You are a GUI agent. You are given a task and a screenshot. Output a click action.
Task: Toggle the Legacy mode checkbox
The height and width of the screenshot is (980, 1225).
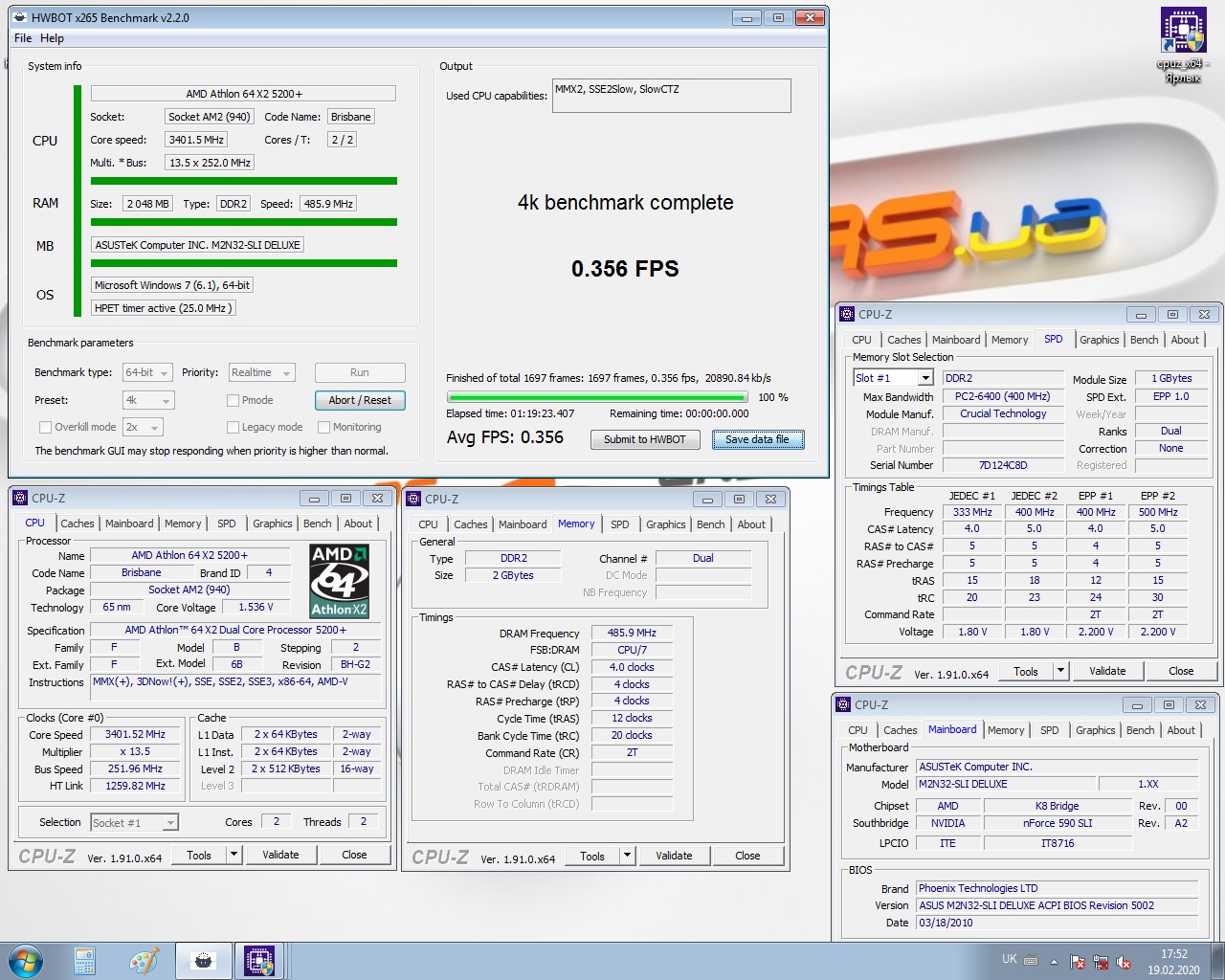coord(233,427)
